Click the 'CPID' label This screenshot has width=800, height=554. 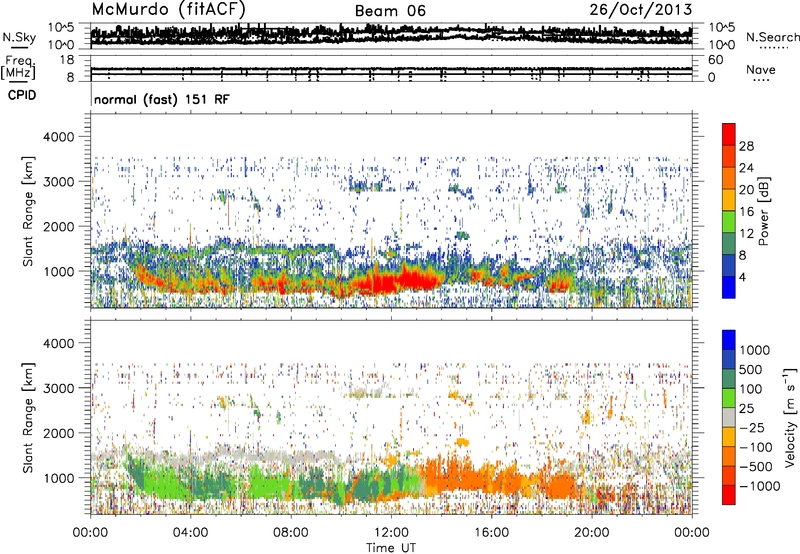coord(22,95)
